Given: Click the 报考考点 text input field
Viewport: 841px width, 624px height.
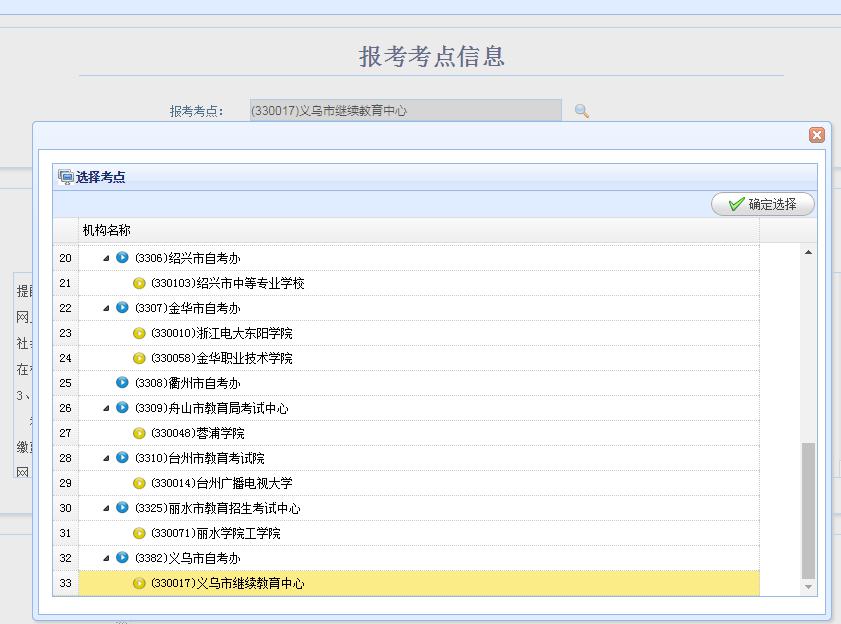Looking at the screenshot, I should pyautogui.click(x=405, y=111).
